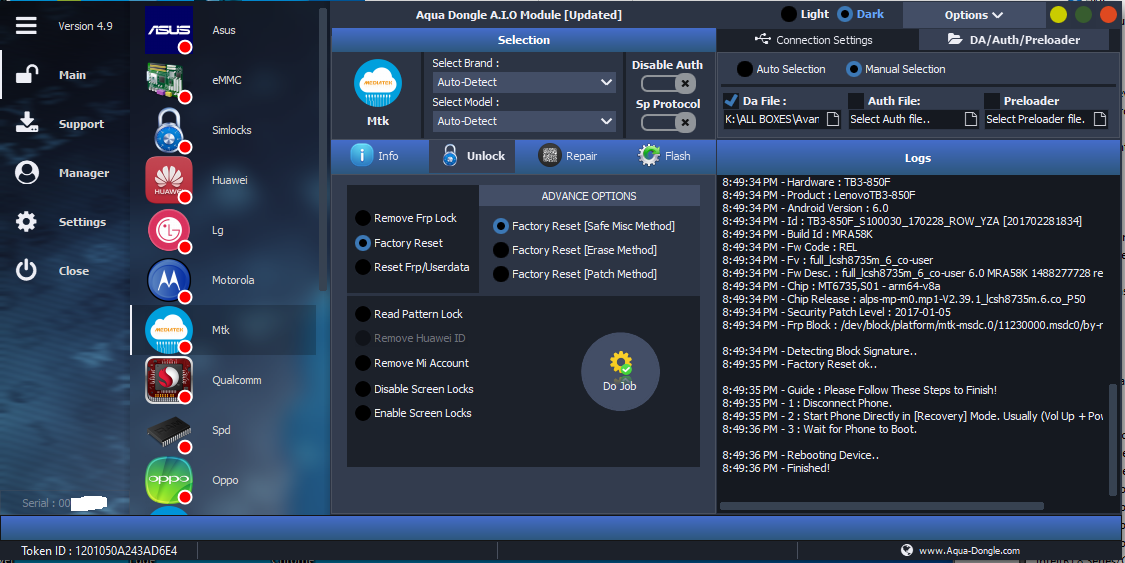Click the Token ID text
This screenshot has height=563, width=1125.
coord(99,551)
